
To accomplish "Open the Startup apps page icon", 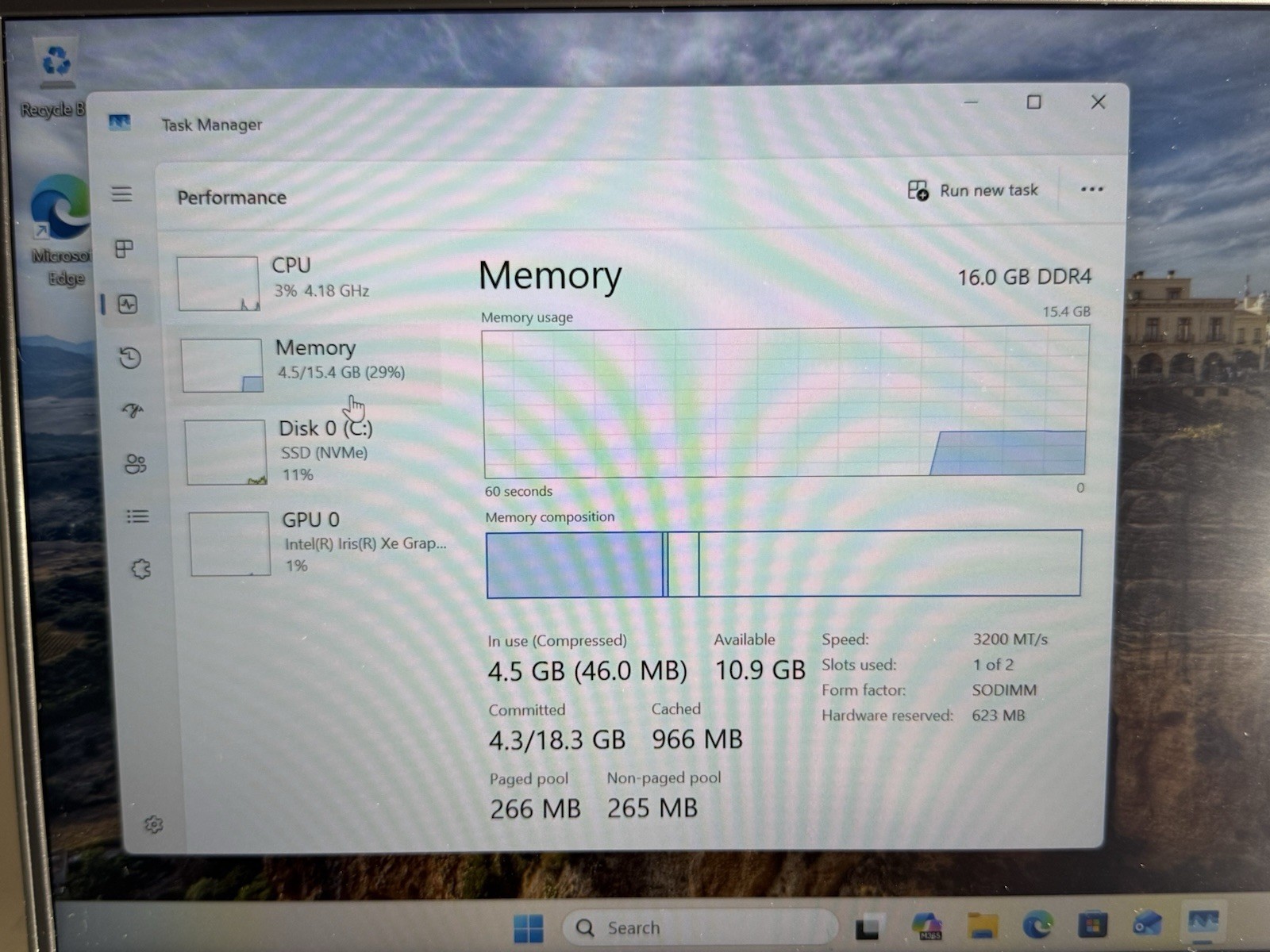I will (x=133, y=410).
